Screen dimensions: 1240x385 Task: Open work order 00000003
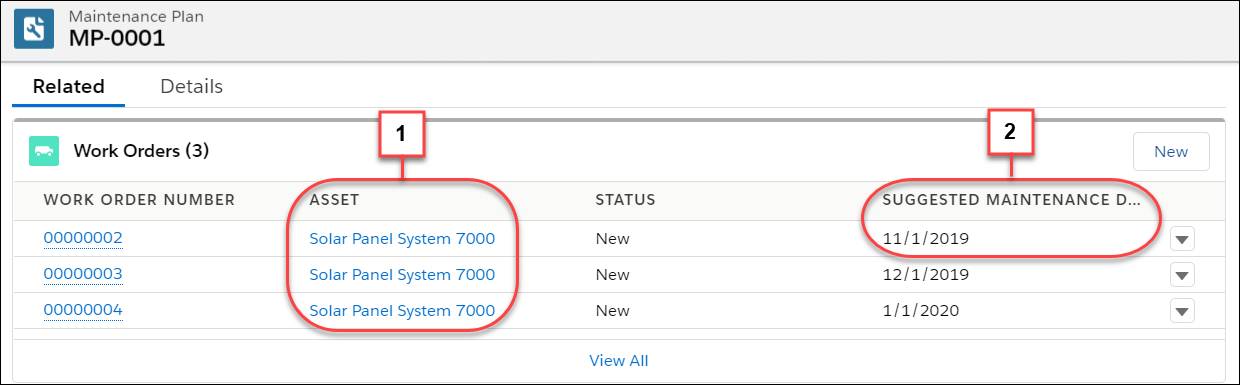83,274
